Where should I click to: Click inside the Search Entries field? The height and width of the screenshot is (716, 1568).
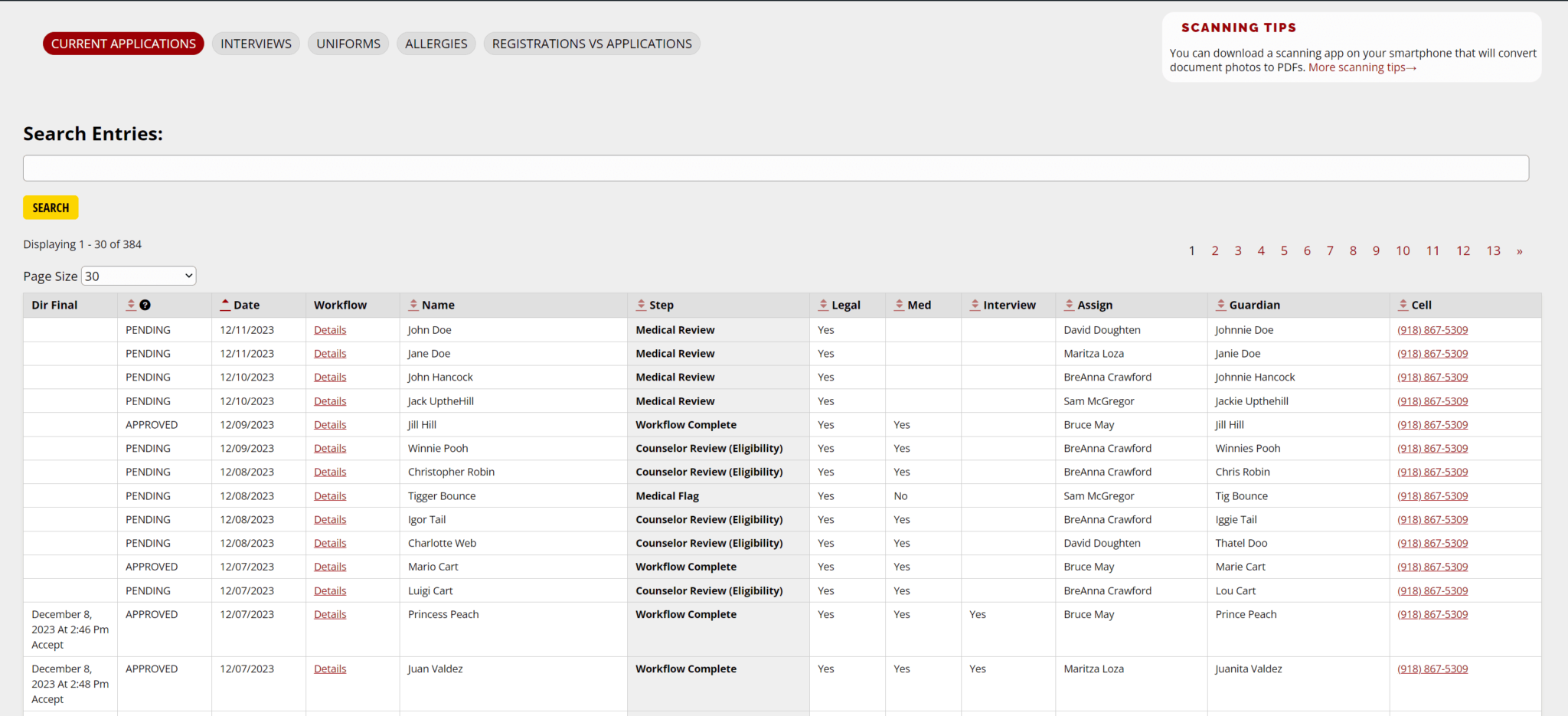(775, 168)
